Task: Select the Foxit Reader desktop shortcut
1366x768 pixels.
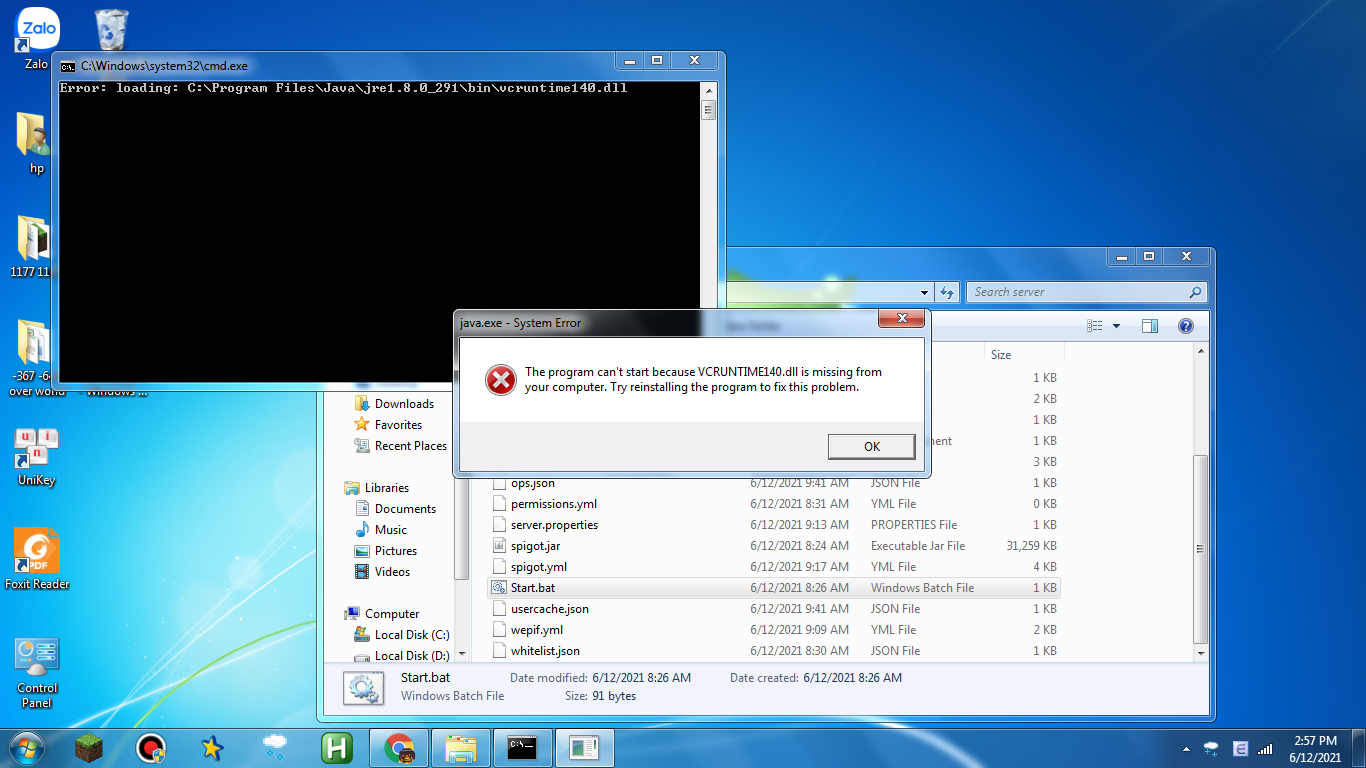Action: (x=37, y=560)
